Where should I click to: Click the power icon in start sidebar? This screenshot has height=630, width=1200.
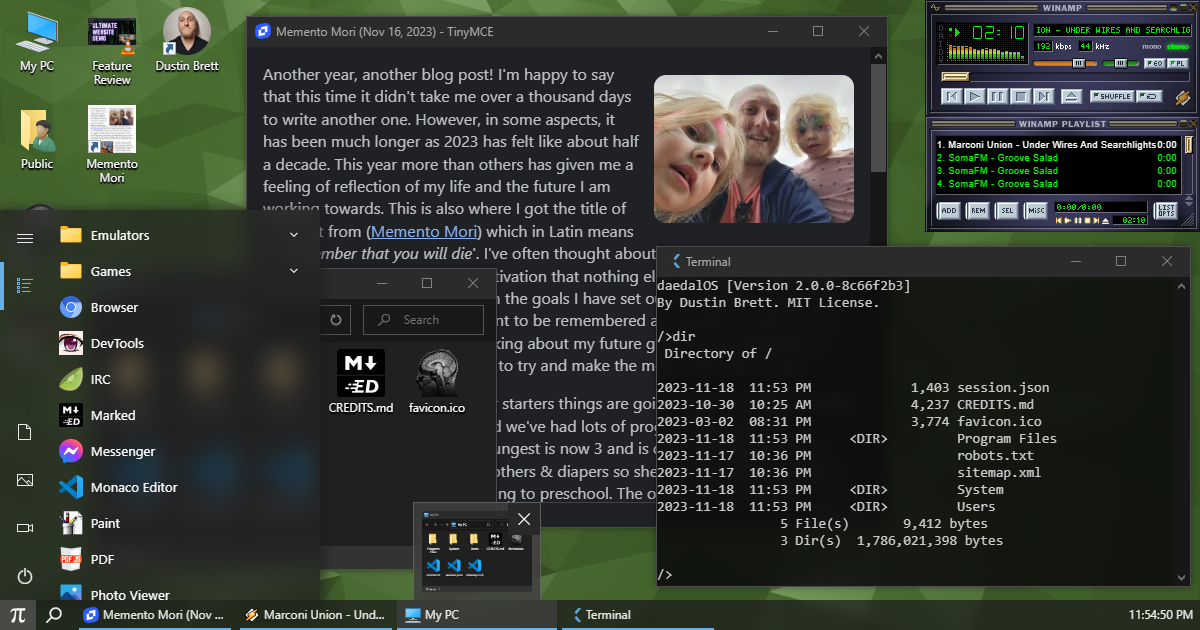(25, 576)
